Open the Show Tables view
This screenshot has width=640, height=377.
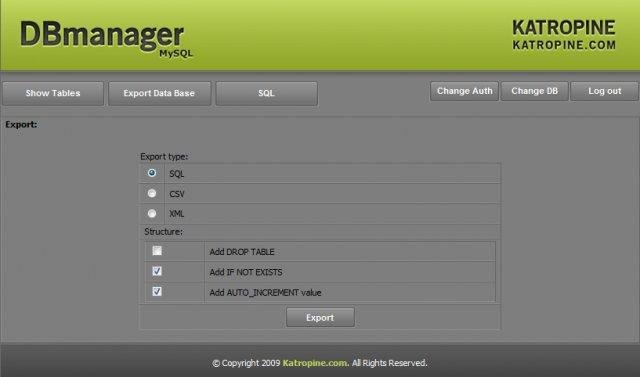pos(53,93)
